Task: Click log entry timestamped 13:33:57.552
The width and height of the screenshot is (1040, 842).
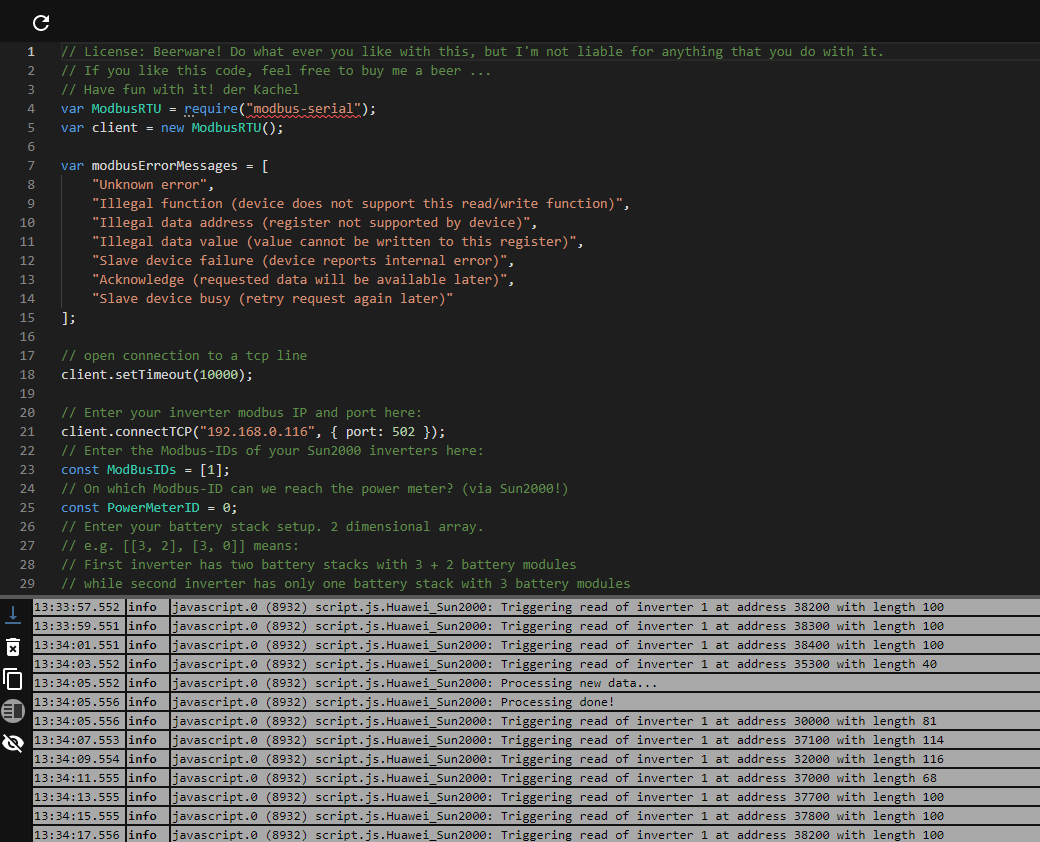Action: point(536,607)
